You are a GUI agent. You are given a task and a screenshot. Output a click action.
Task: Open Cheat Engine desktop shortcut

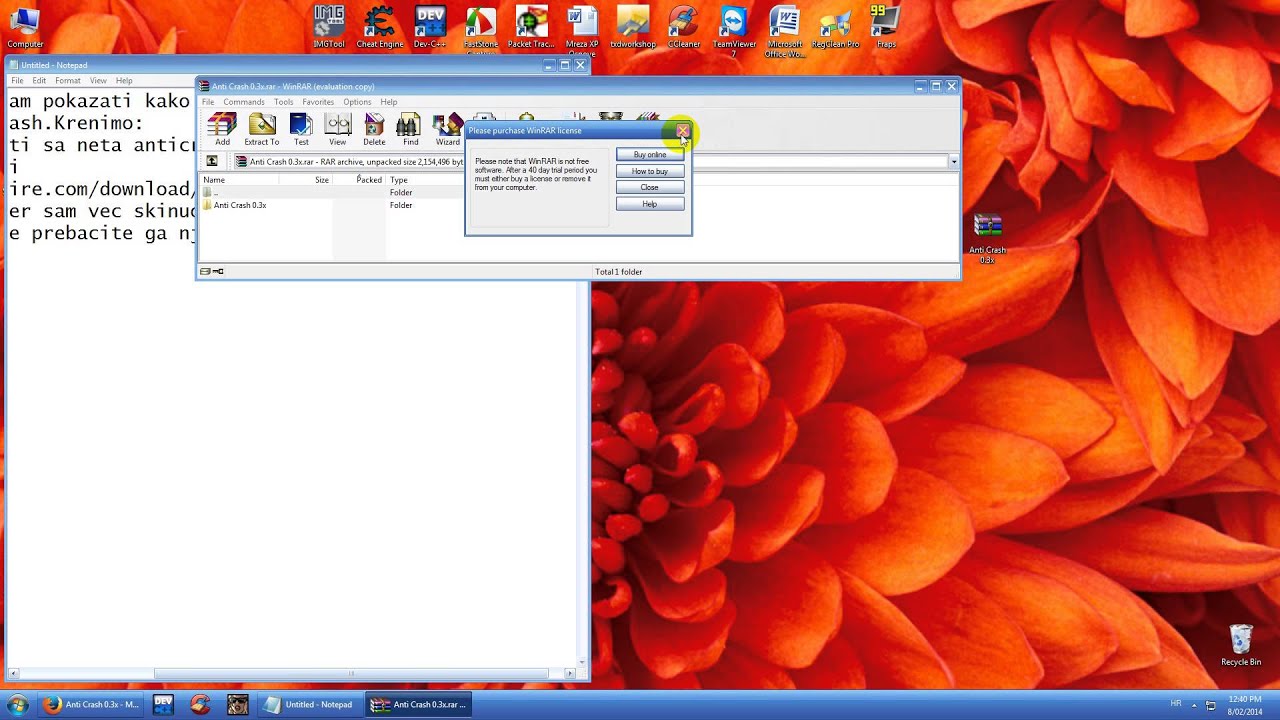pos(380,27)
